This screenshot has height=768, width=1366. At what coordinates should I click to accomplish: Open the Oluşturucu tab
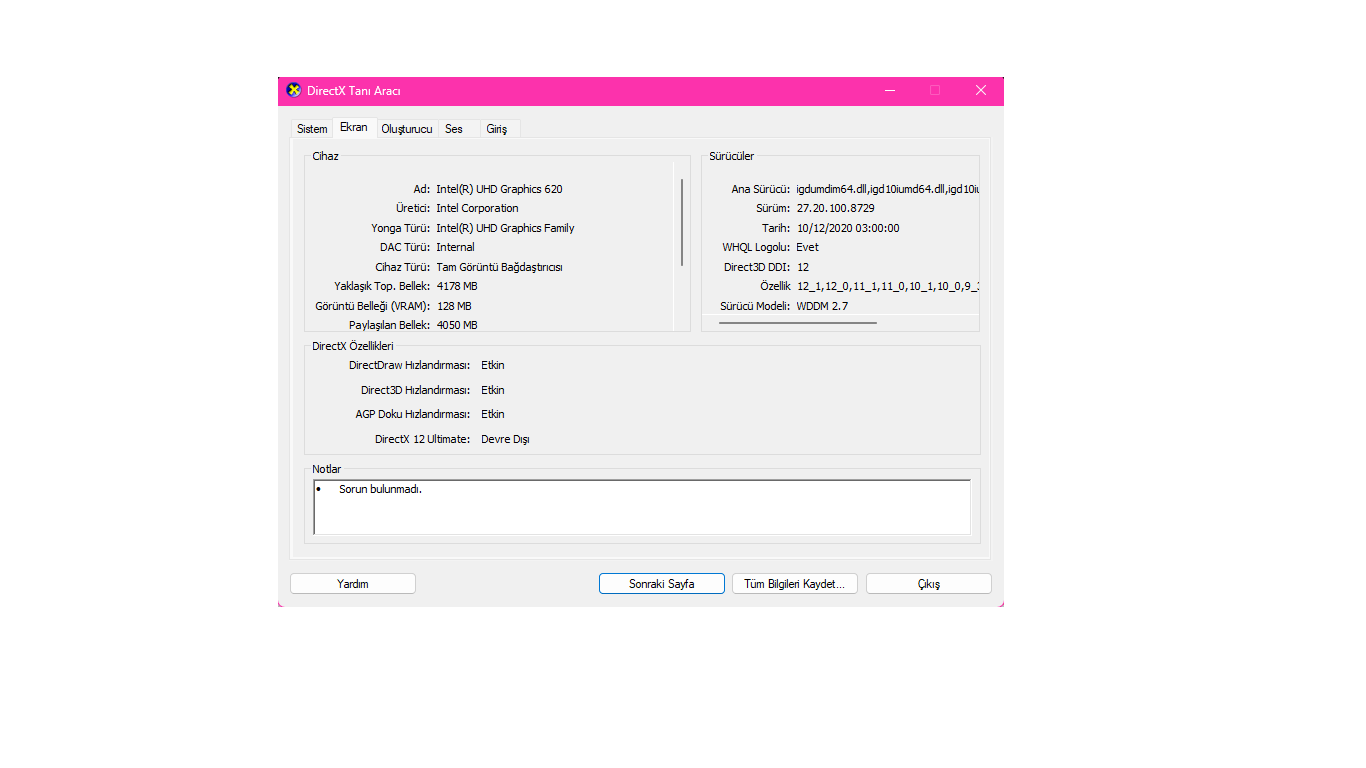[407, 129]
